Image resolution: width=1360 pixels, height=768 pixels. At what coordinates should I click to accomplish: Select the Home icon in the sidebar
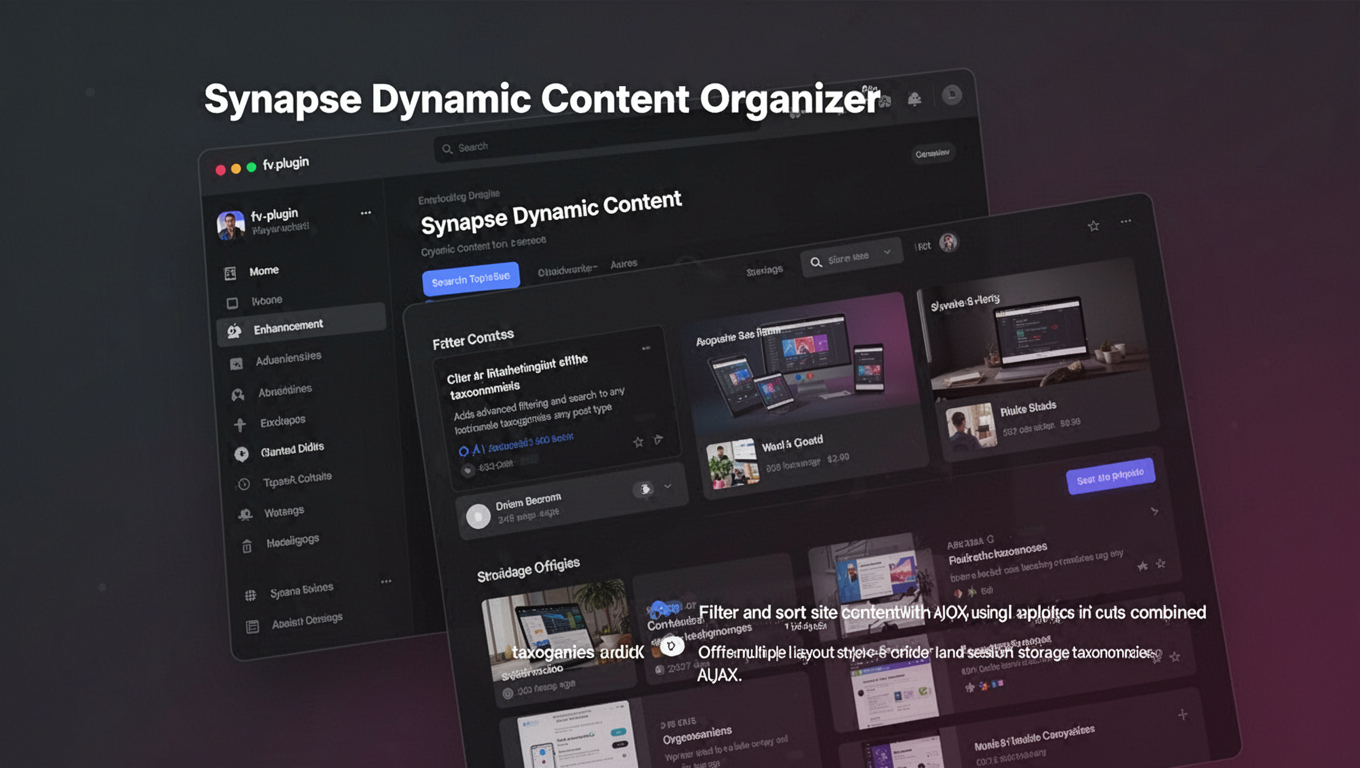point(229,270)
